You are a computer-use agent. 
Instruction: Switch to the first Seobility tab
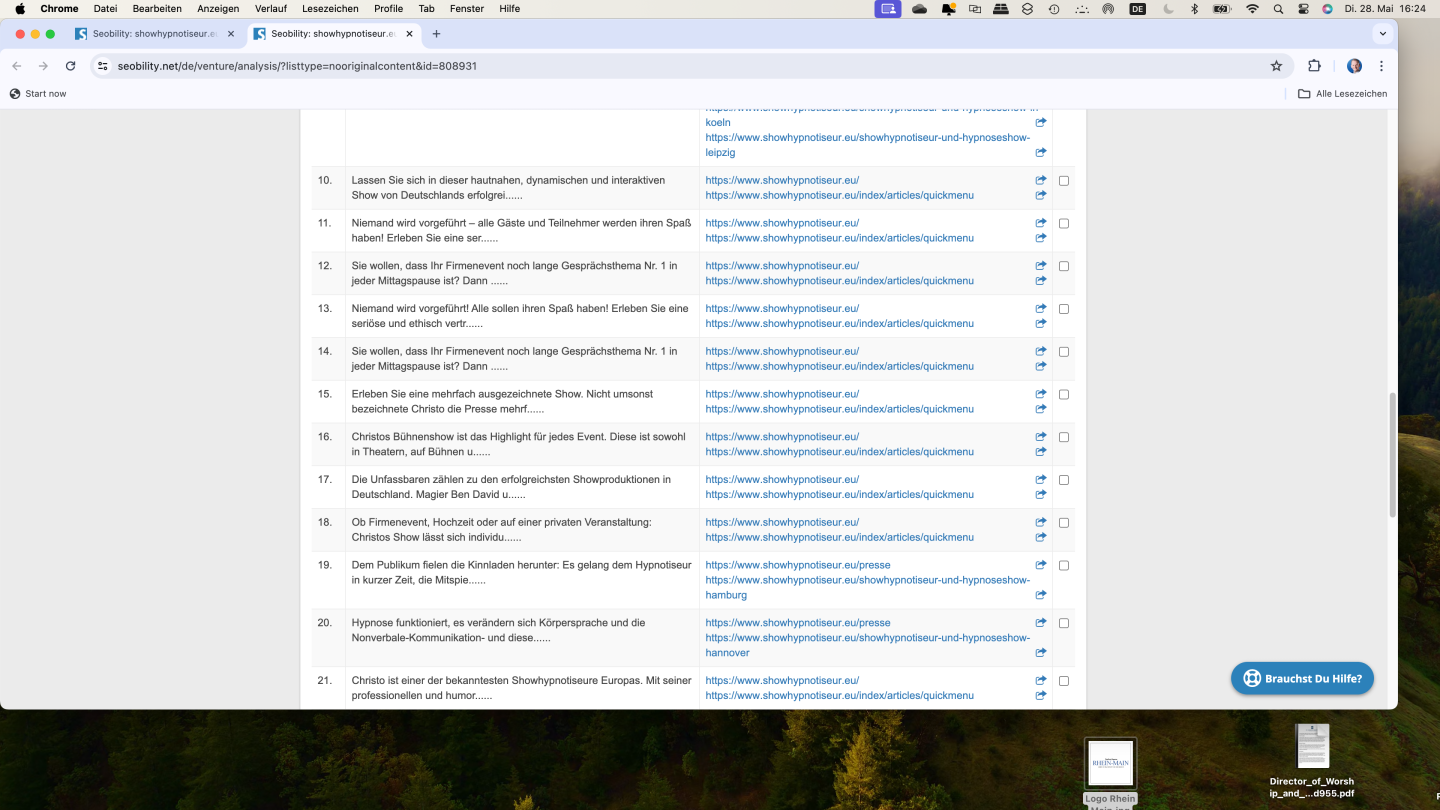(x=155, y=34)
